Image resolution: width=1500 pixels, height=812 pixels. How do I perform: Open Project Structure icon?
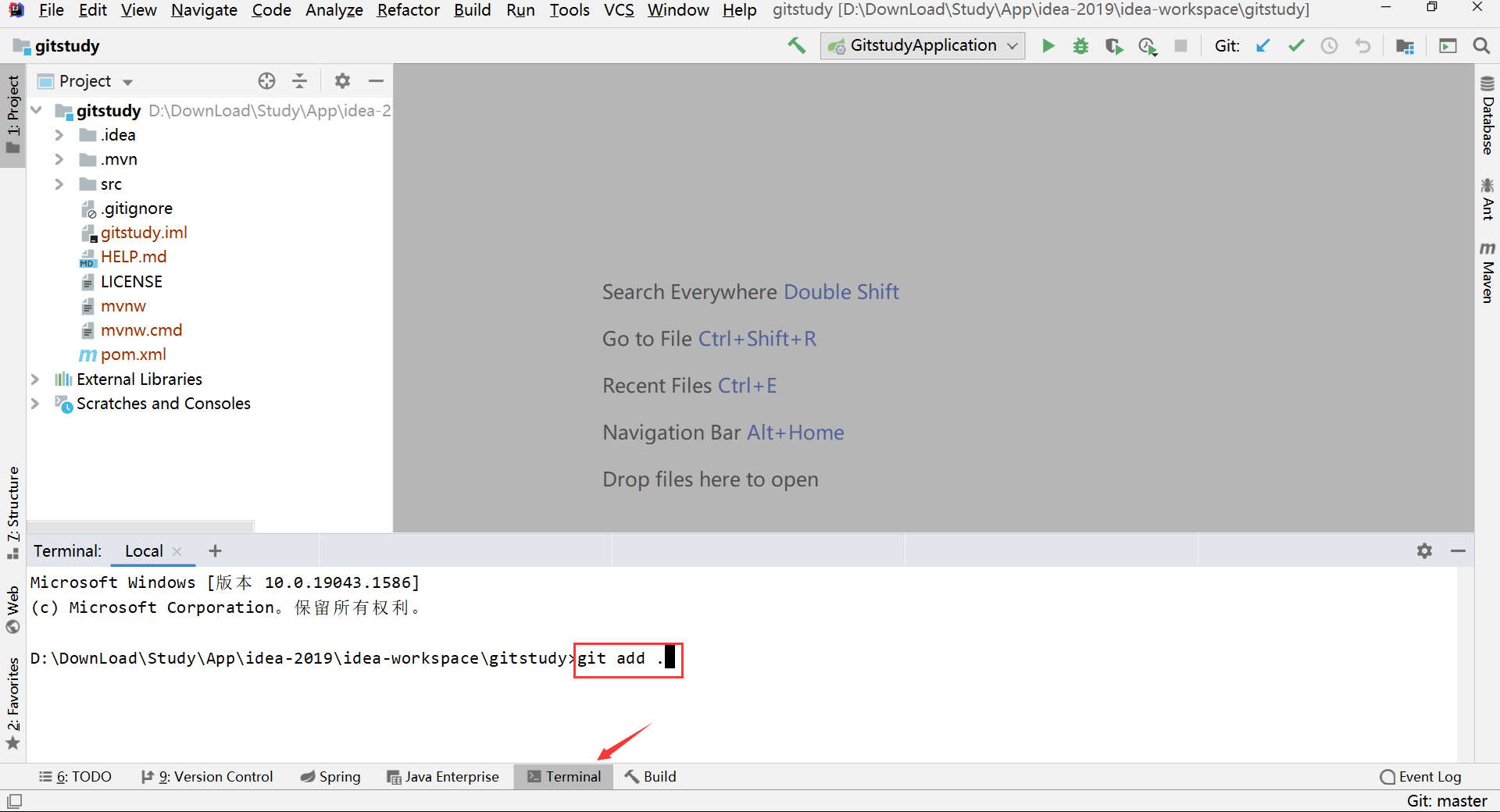tap(1405, 46)
